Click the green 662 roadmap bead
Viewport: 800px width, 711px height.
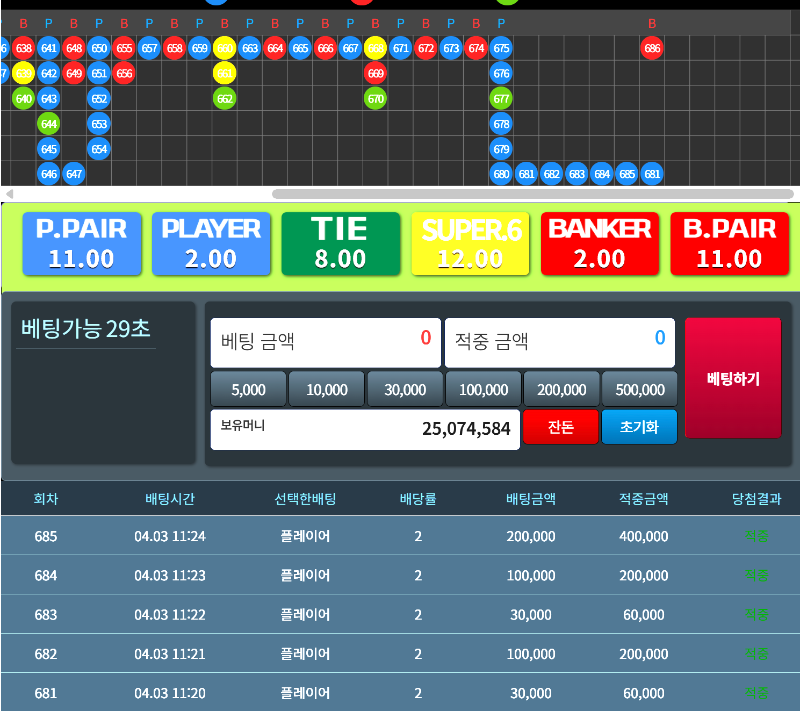[224, 99]
